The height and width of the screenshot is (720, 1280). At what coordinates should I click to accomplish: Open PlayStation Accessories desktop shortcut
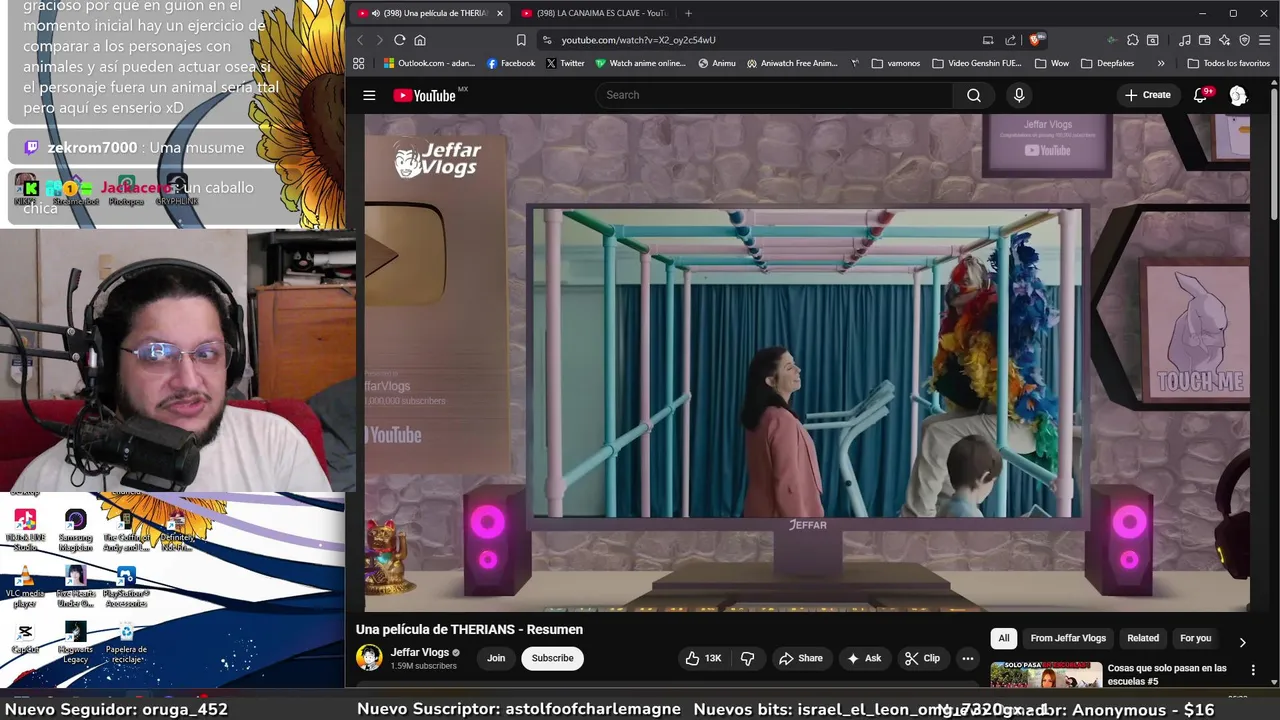pos(126,587)
